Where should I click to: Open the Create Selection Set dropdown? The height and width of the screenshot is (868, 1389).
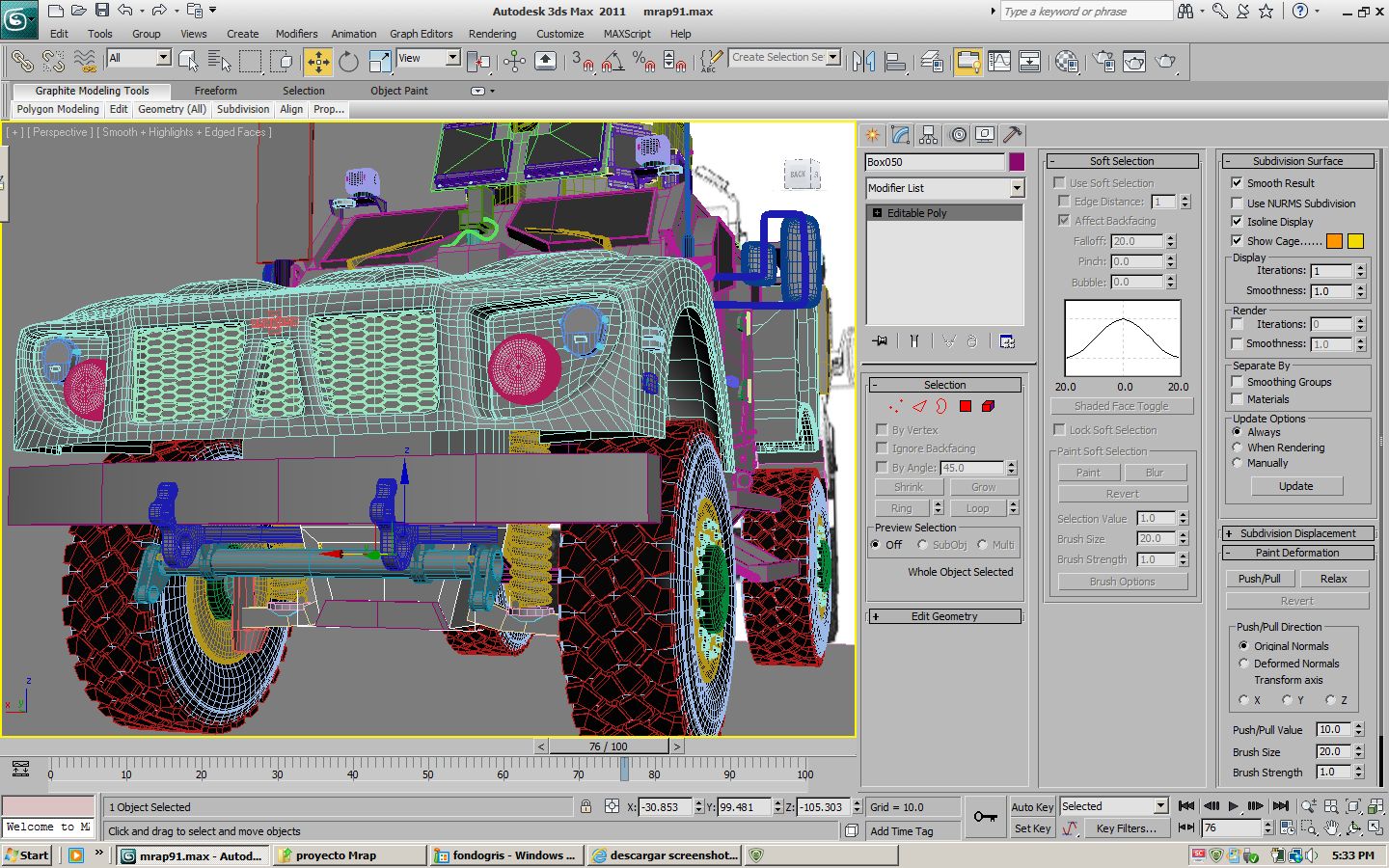click(x=833, y=57)
